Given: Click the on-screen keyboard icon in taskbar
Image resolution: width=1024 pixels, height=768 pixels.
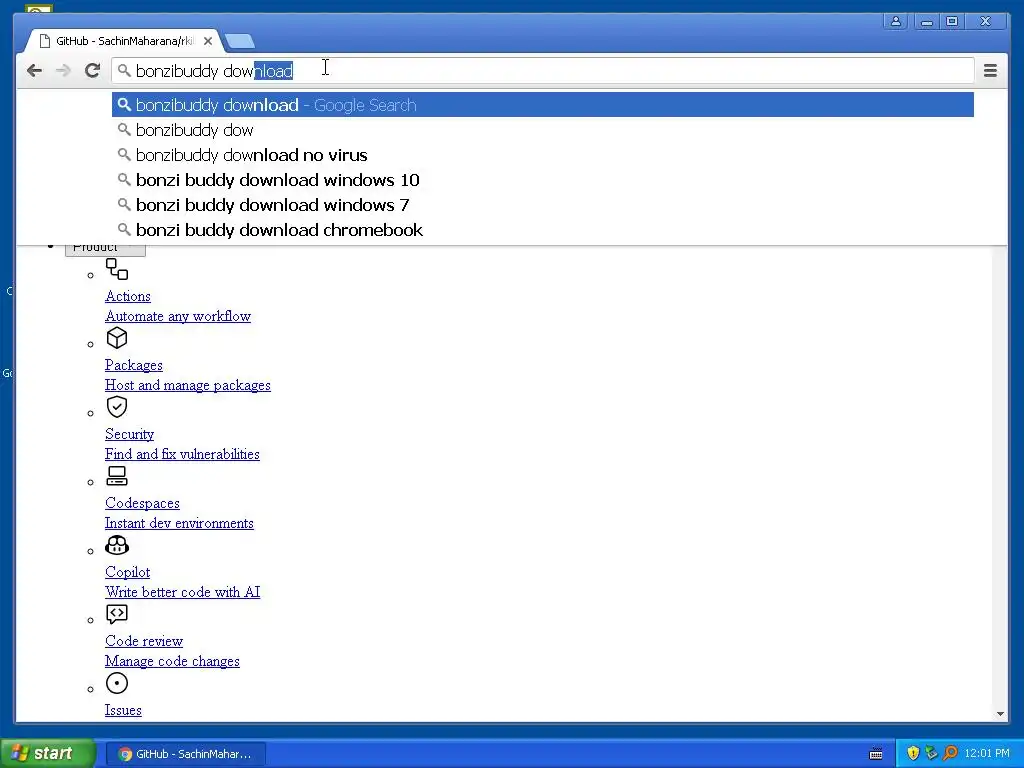Looking at the screenshot, I should pyautogui.click(x=876, y=754).
